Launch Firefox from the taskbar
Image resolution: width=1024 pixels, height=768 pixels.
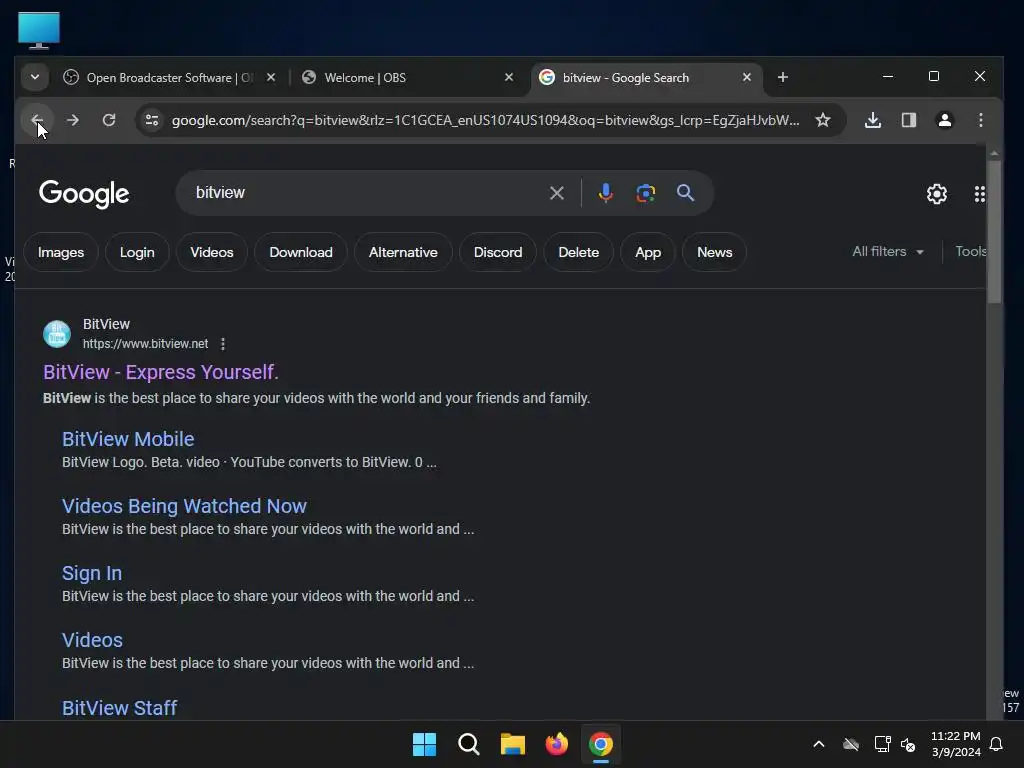[556, 744]
